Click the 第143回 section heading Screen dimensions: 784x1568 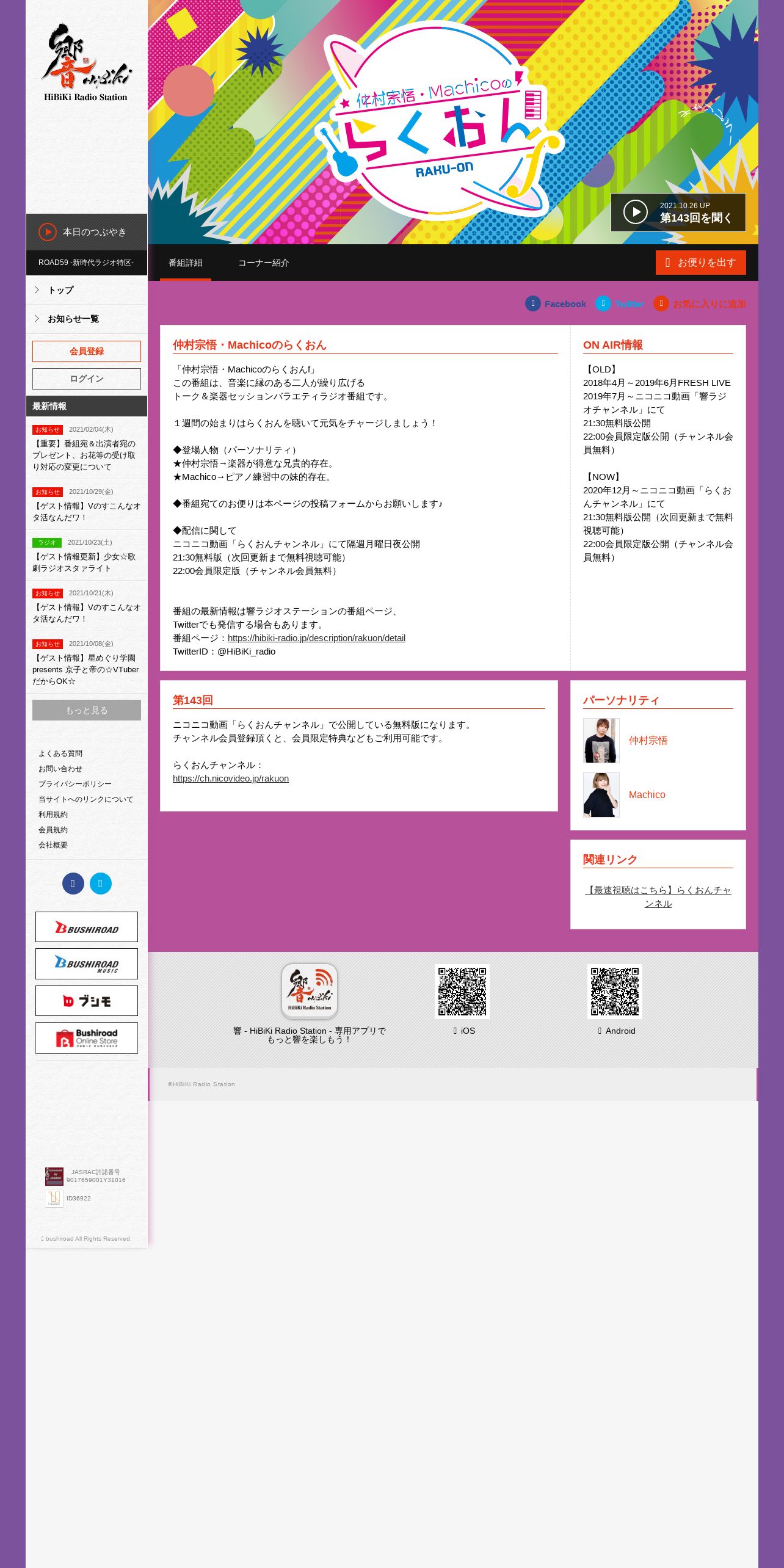coord(192,700)
